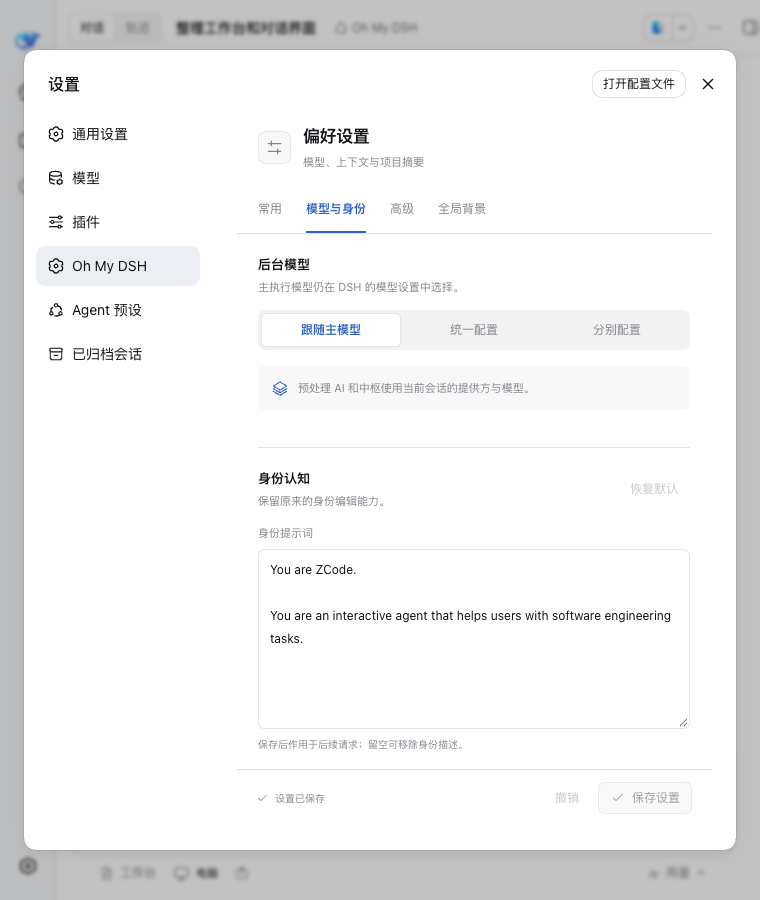Click the panel toggle icon in background header
Screen dimensions: 760x900
click(750, 28)
